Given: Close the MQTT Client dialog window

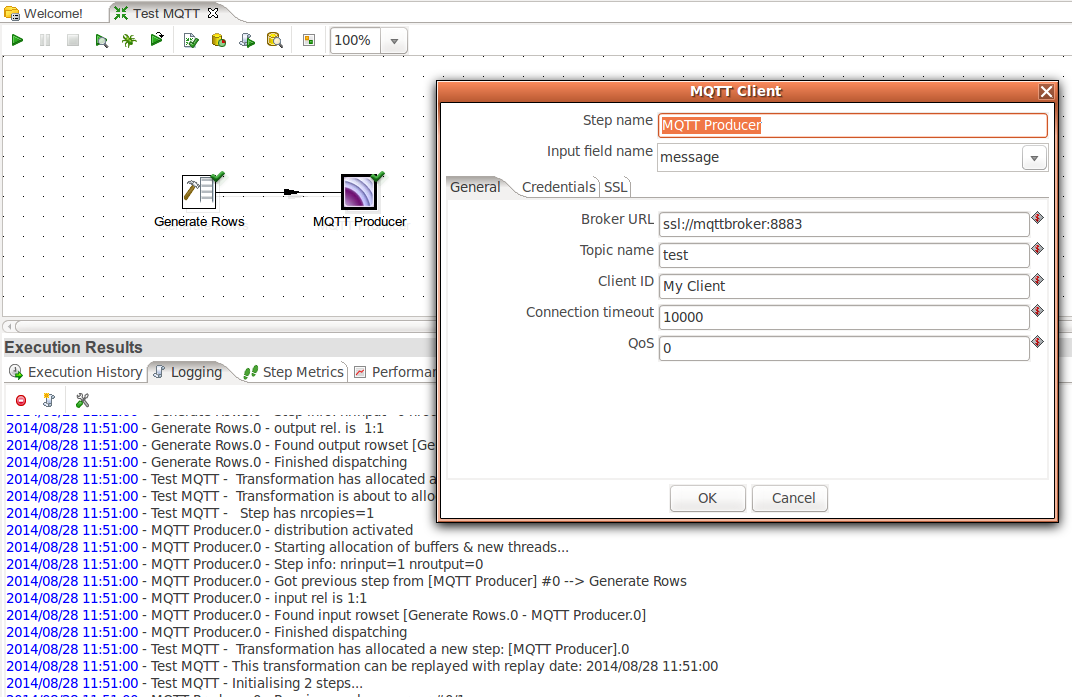Looking at the screenshot, I should click(1046, 92).
